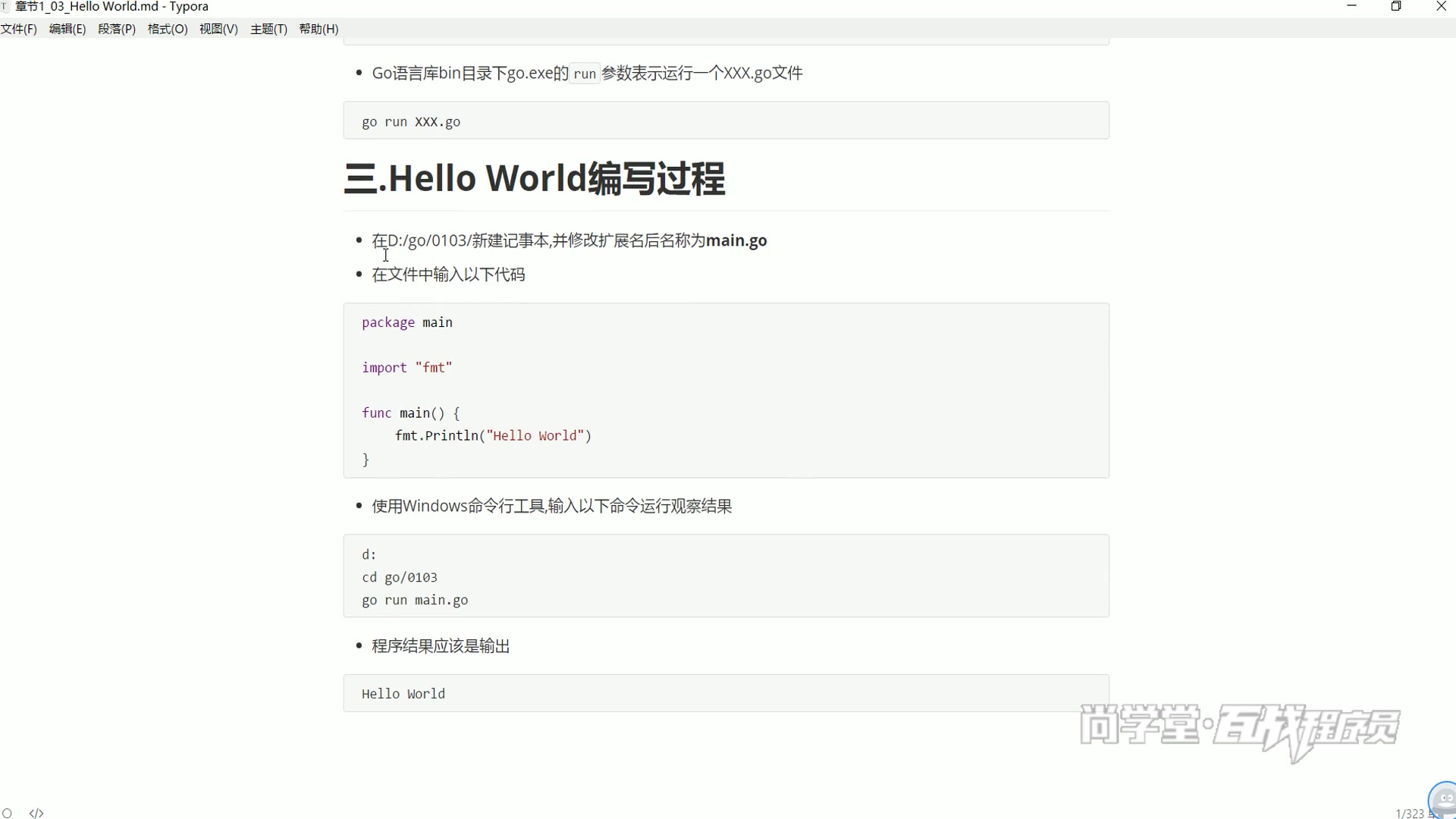Click the bullet about Go语言库bin目录
Screen dimensions: 1456x819
tap(587, 74)
